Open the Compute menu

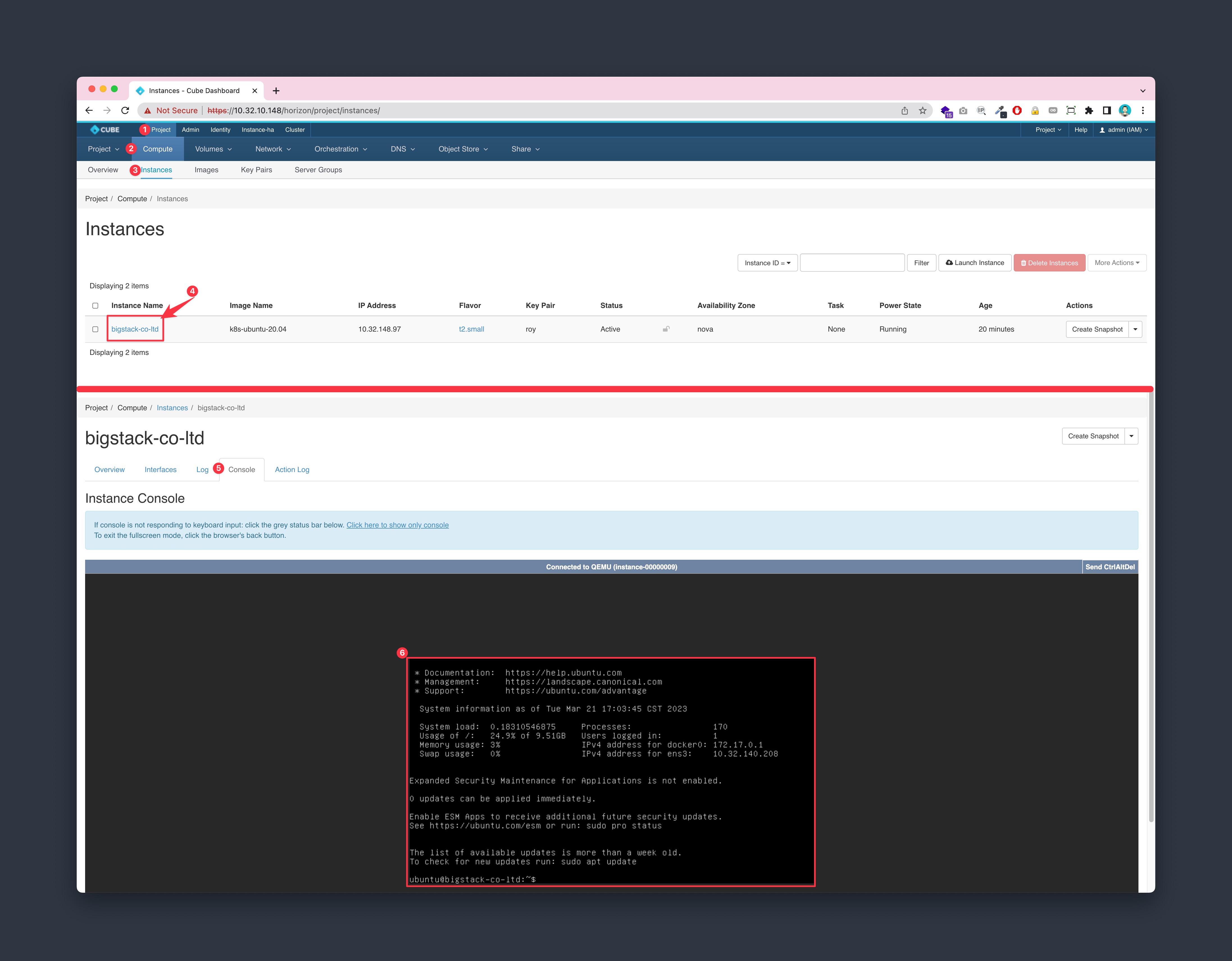[x=158, y=149]
